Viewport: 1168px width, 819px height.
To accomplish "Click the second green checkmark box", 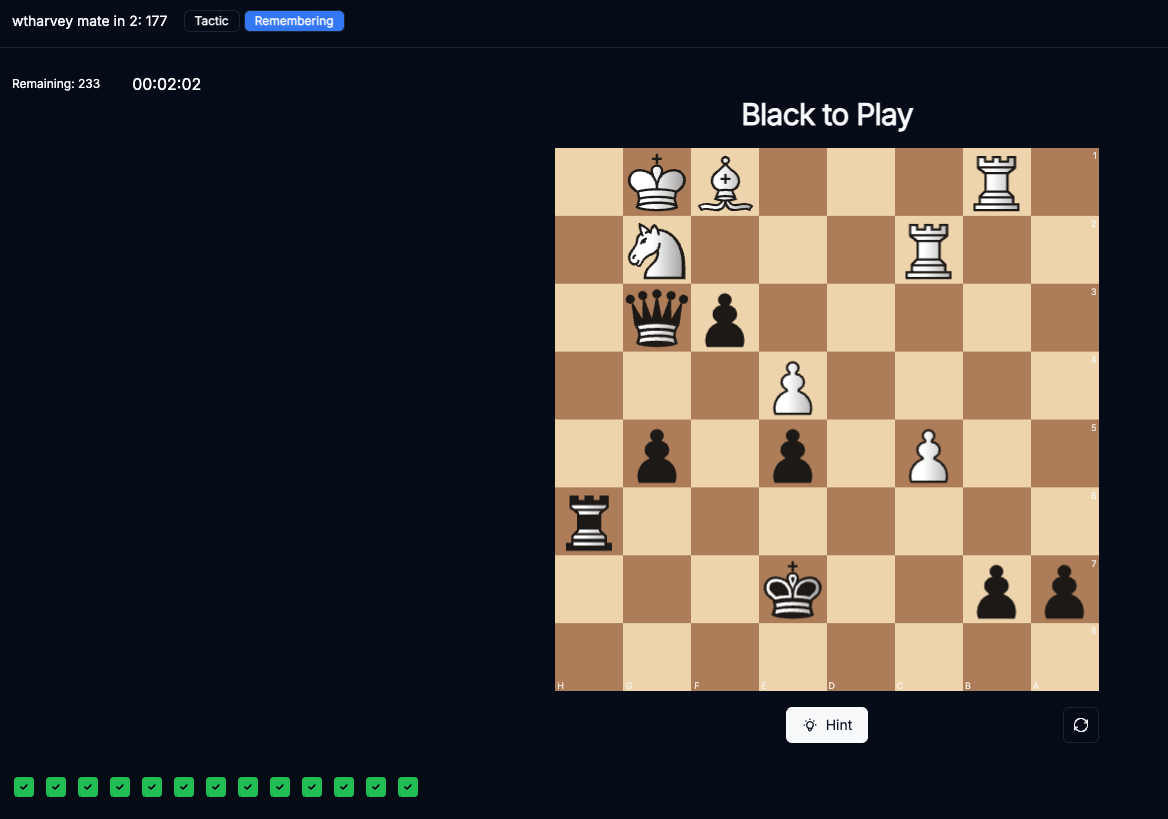I will click(56, 787).
